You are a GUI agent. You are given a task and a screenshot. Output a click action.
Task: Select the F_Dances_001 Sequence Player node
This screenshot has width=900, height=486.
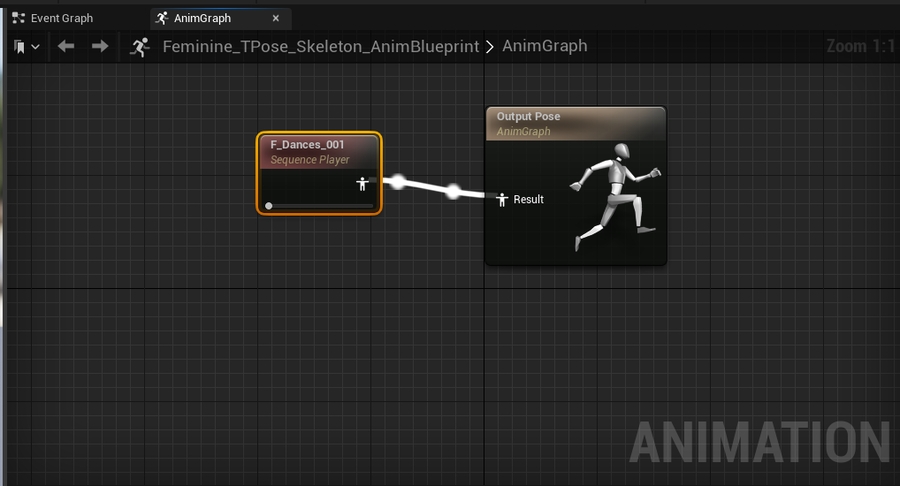tap(318, 151)
